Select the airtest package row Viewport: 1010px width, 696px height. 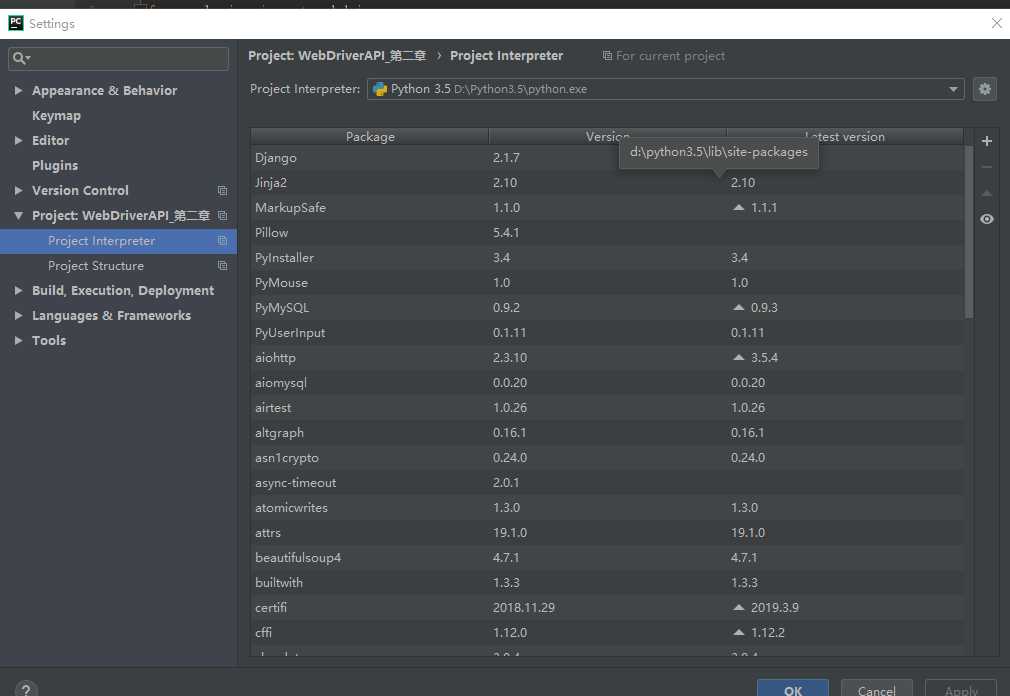607,408
